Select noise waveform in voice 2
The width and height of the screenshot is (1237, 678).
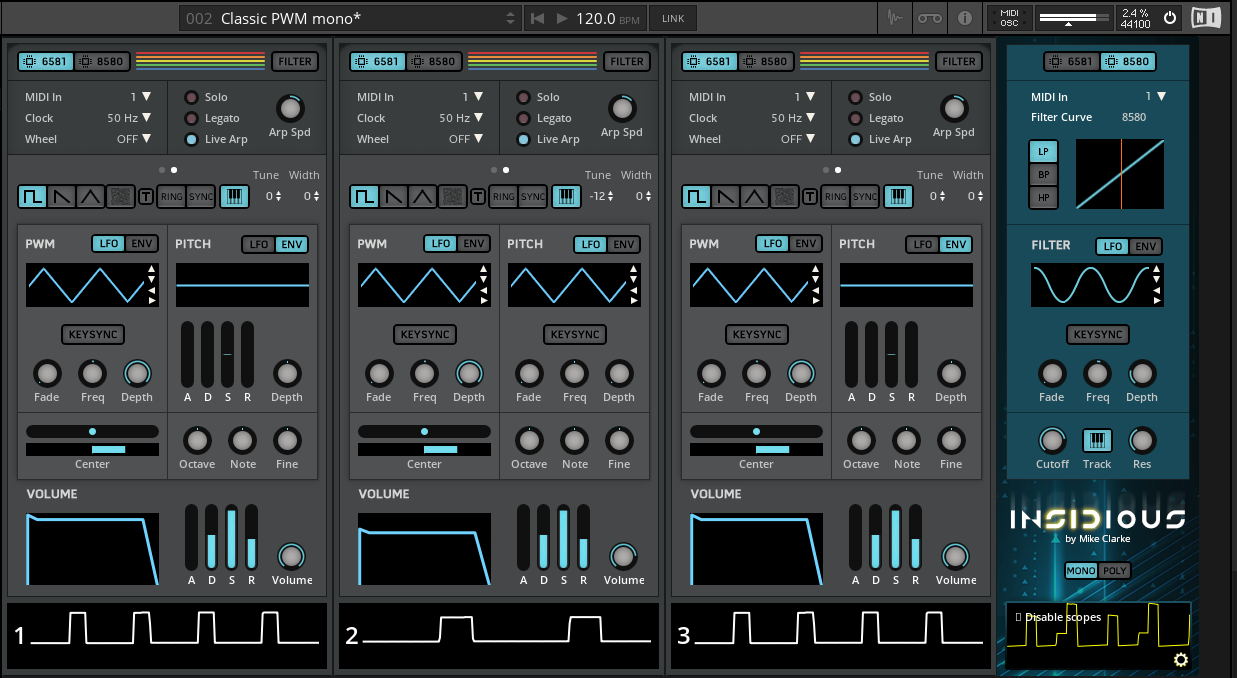point(451,197)
